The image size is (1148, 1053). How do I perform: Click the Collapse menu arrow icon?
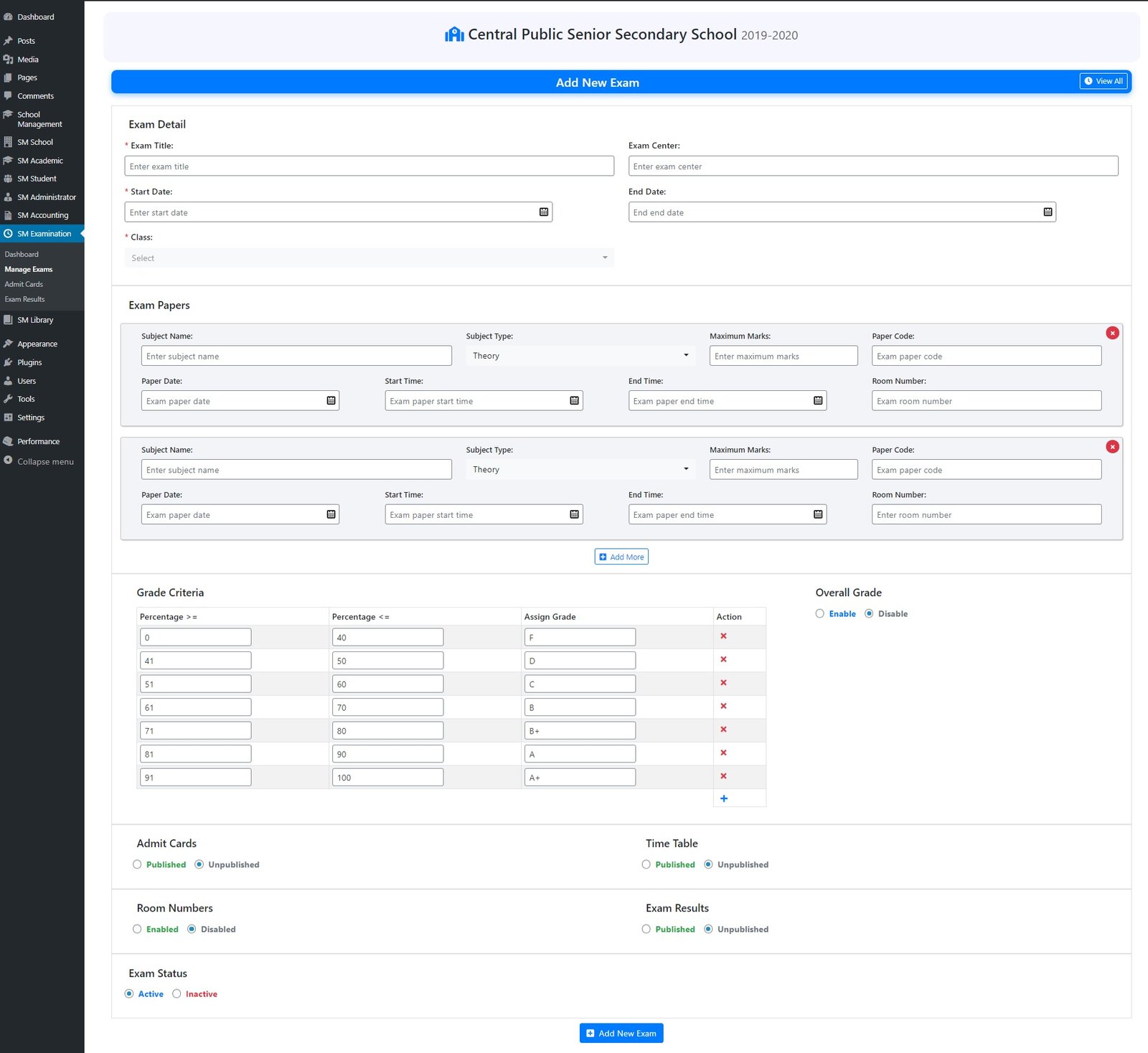8,461
